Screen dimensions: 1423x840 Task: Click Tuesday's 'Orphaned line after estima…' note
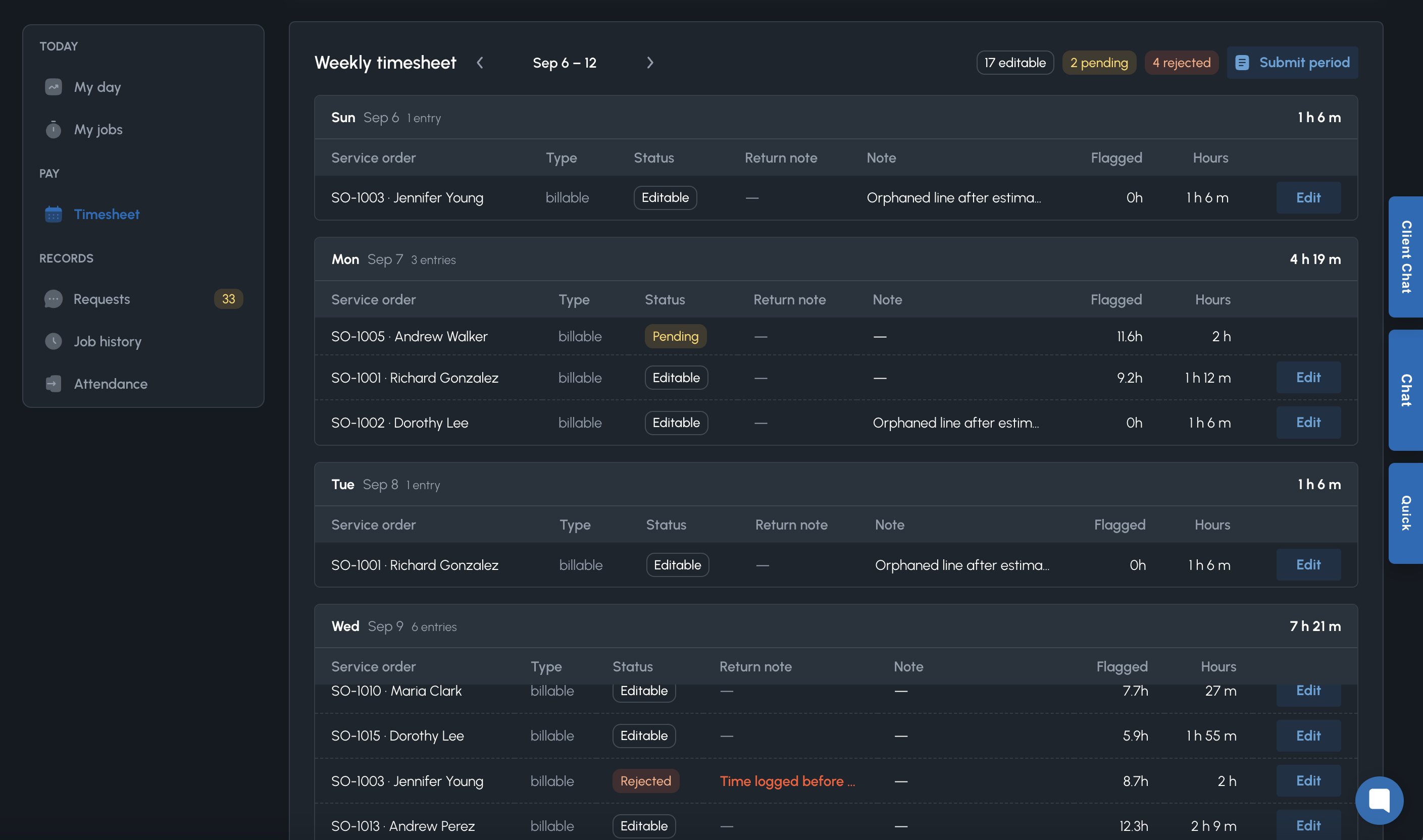(x=961, y=565)
